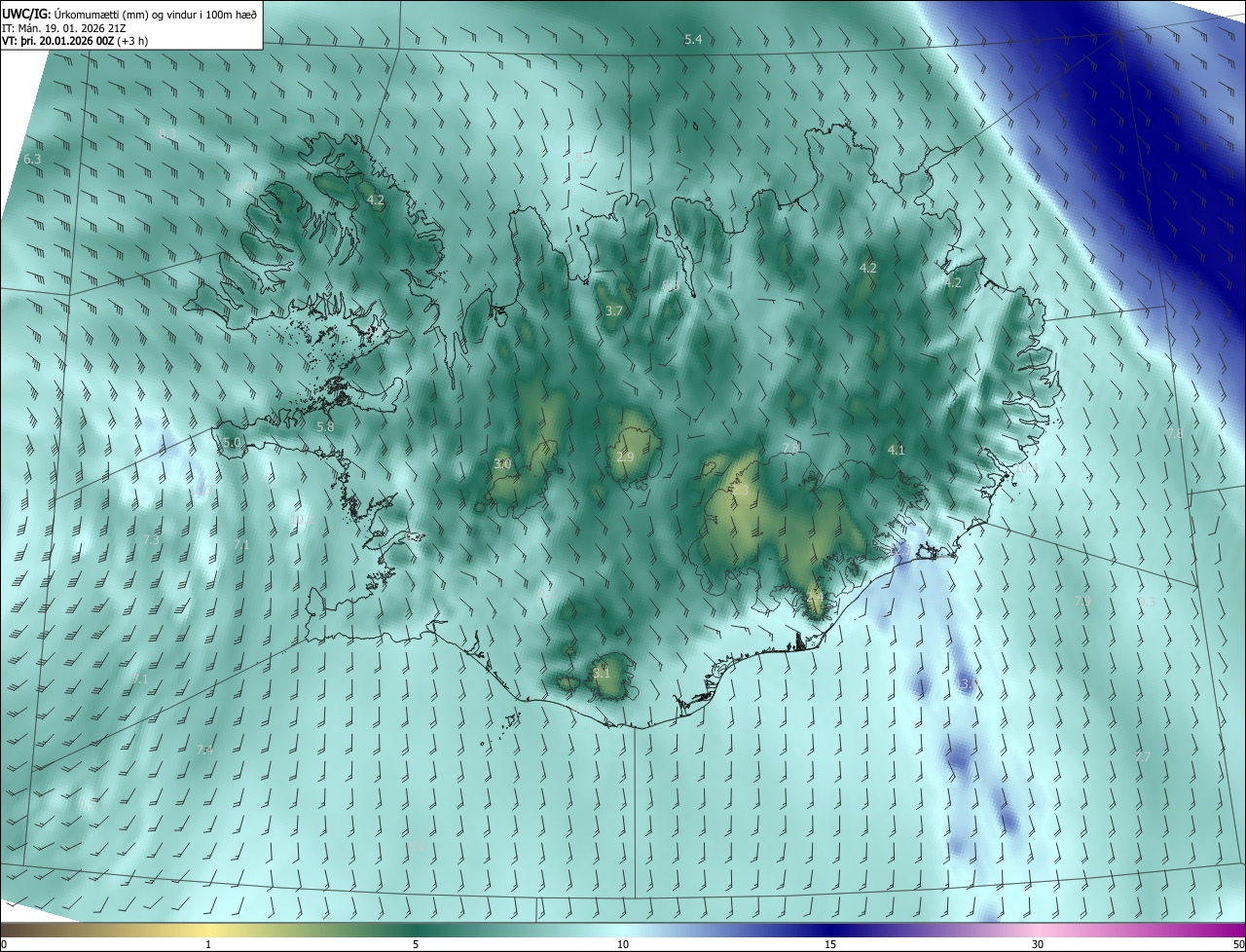Click the "5" tick on the color scale
The image size is (1246, 952).
point(416,944)
